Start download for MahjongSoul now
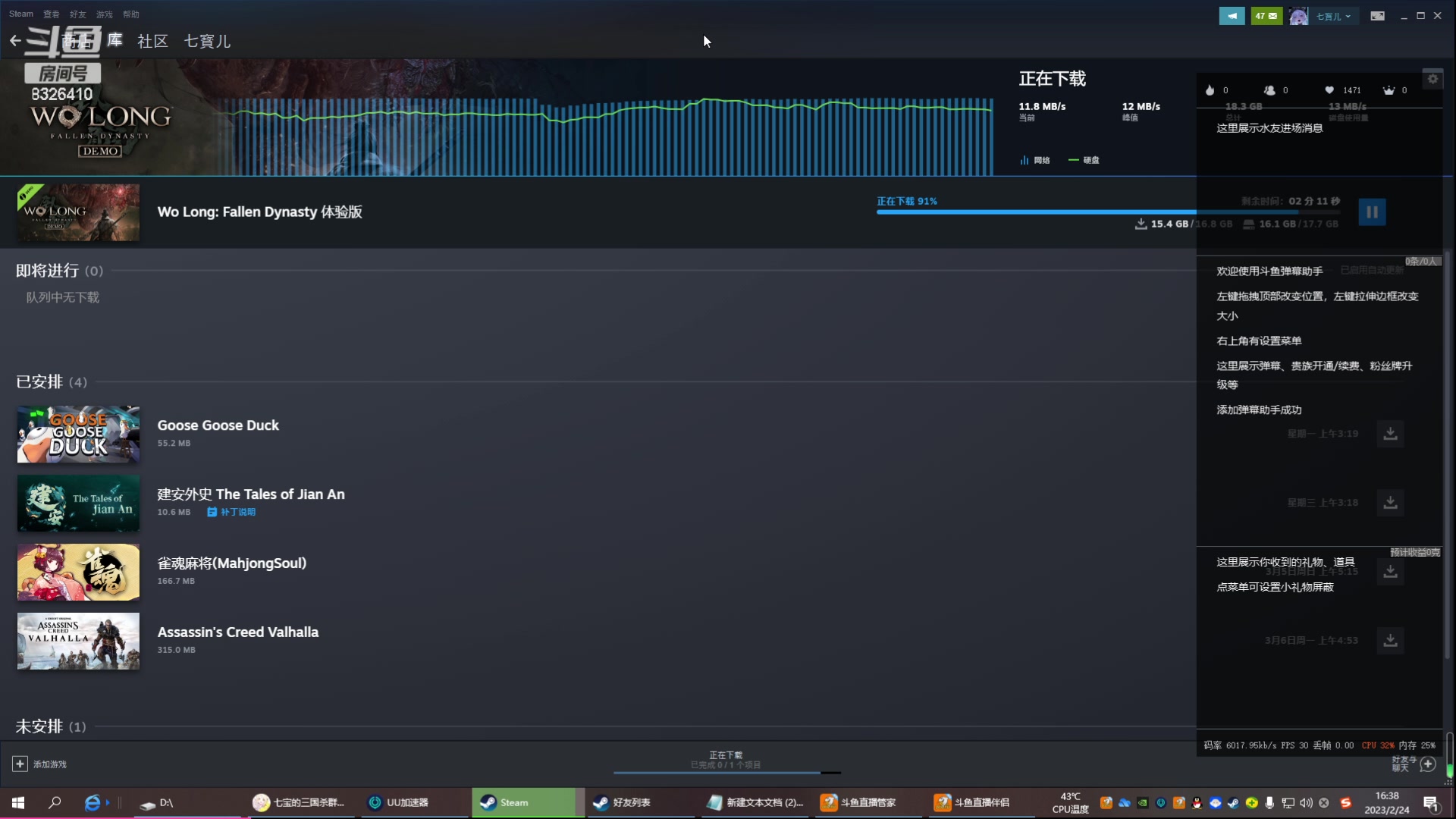1456x819 pixels. click(1390, 572)
